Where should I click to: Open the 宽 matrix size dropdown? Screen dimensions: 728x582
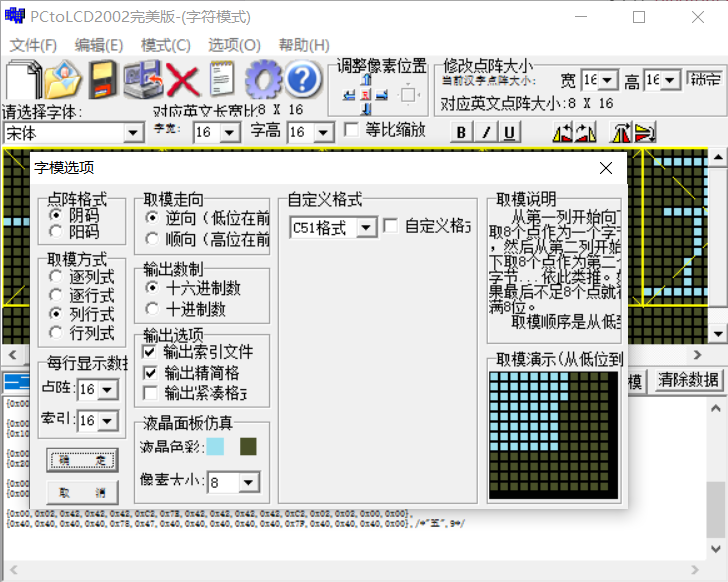pos(608,80)
